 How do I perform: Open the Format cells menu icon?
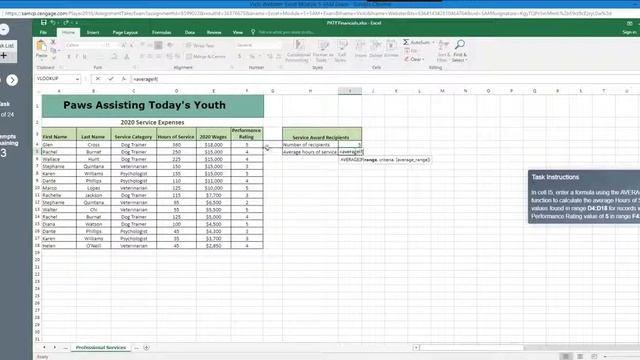tap(391, 49)
